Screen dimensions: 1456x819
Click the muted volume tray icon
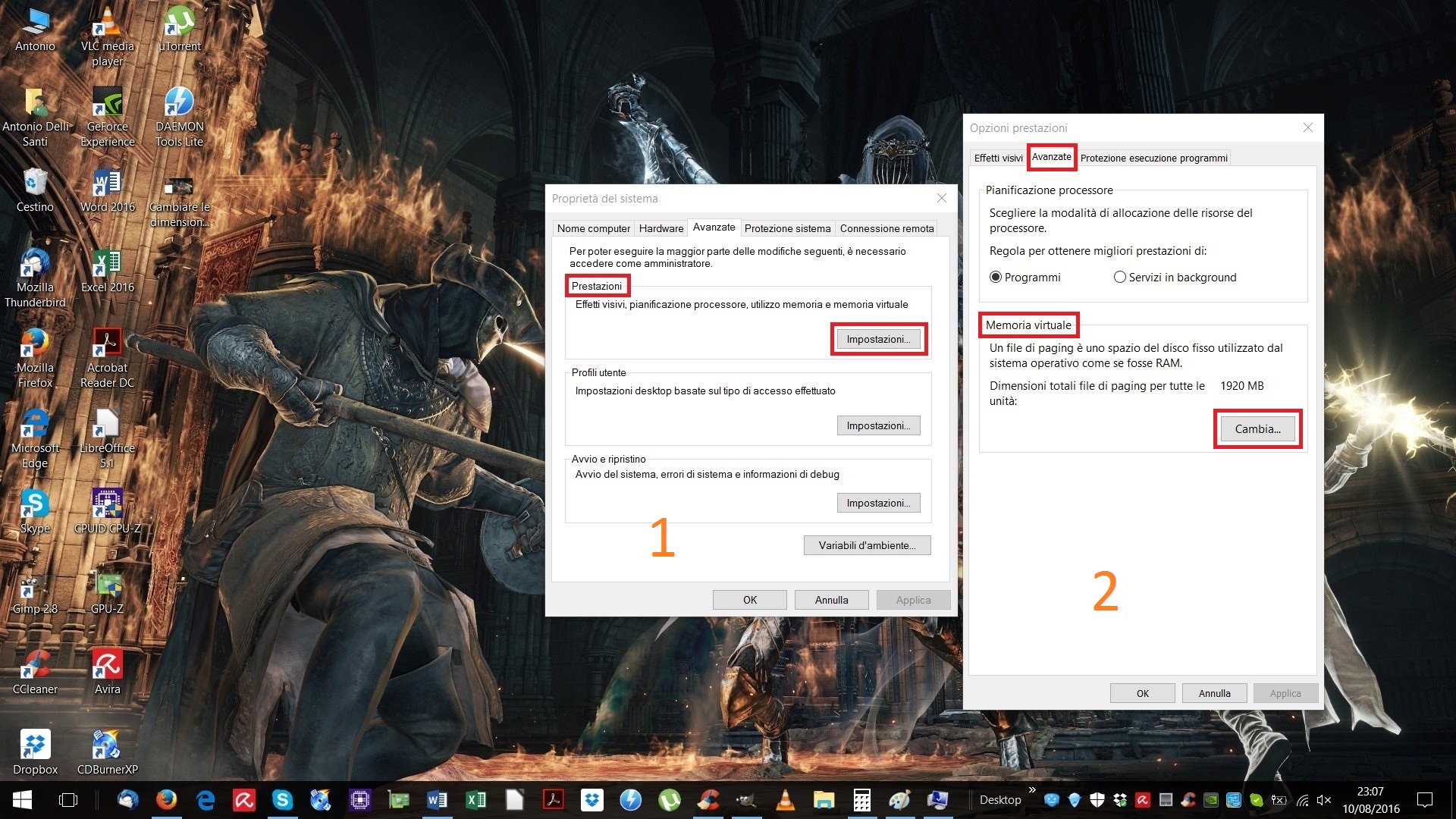click(x=1324, y=800)
